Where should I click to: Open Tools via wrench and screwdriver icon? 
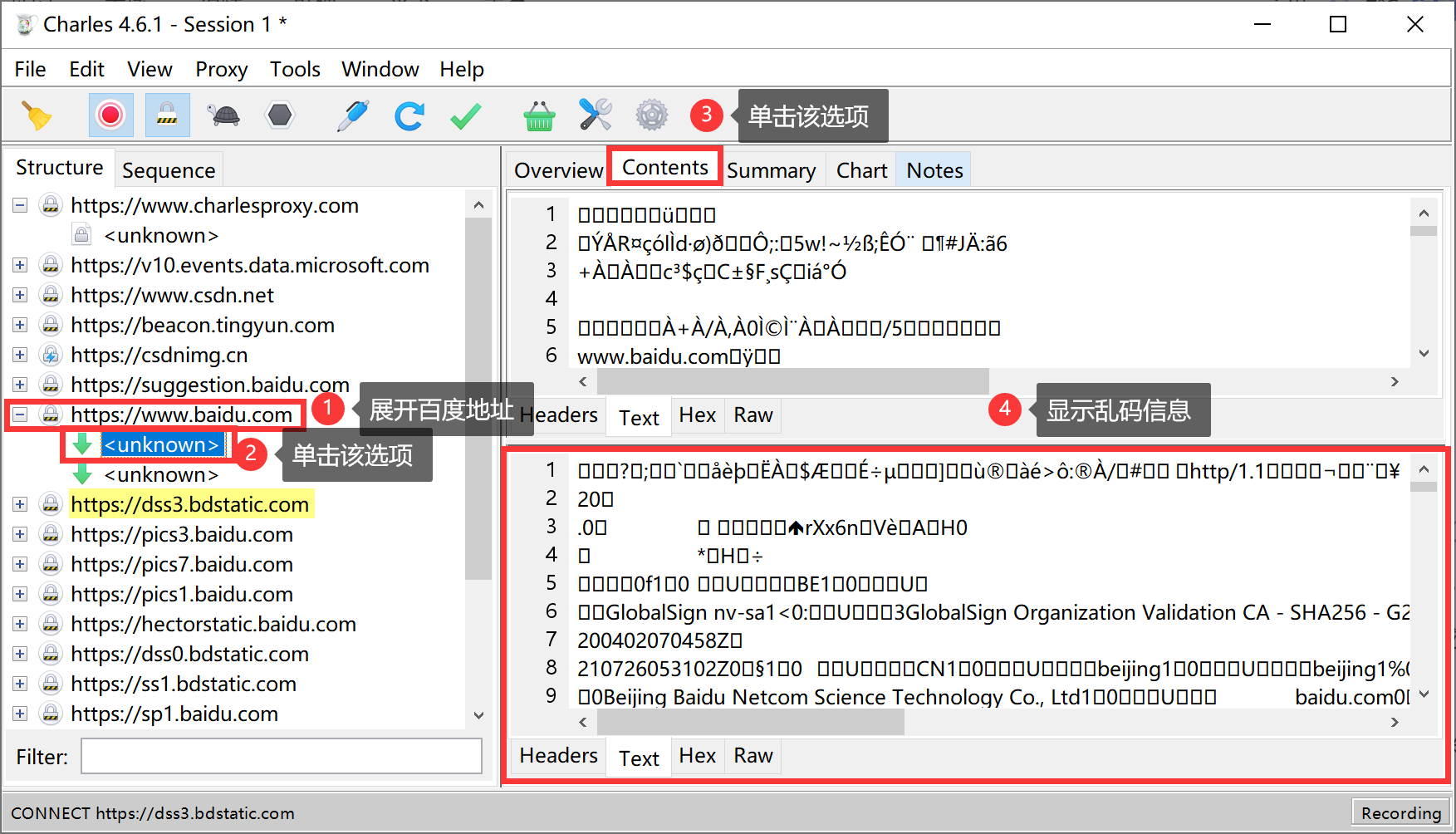coord(596,115)
